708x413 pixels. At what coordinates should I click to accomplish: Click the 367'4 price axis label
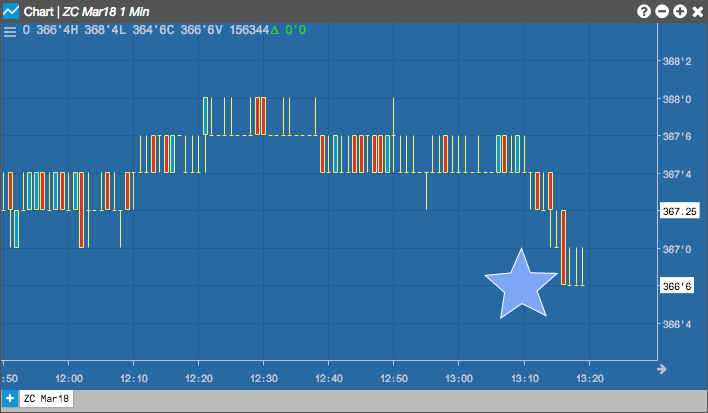tap(676, 174)
